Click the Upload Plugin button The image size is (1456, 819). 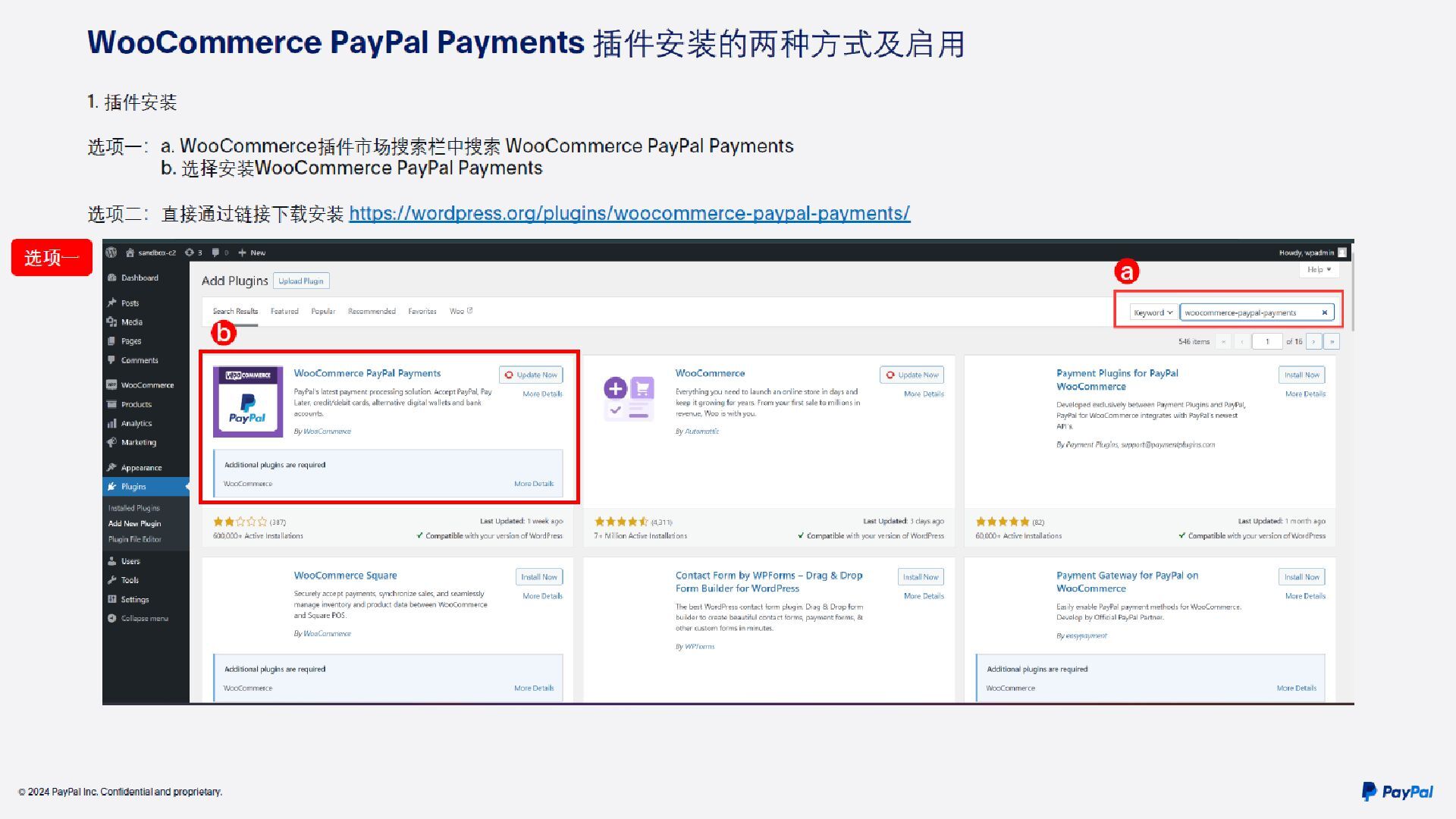click(x=301, y=281)
